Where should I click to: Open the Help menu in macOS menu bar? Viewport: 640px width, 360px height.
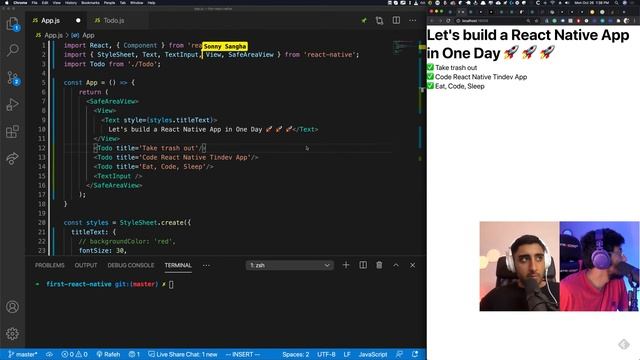pyautogui.click(x=151, y=3)
